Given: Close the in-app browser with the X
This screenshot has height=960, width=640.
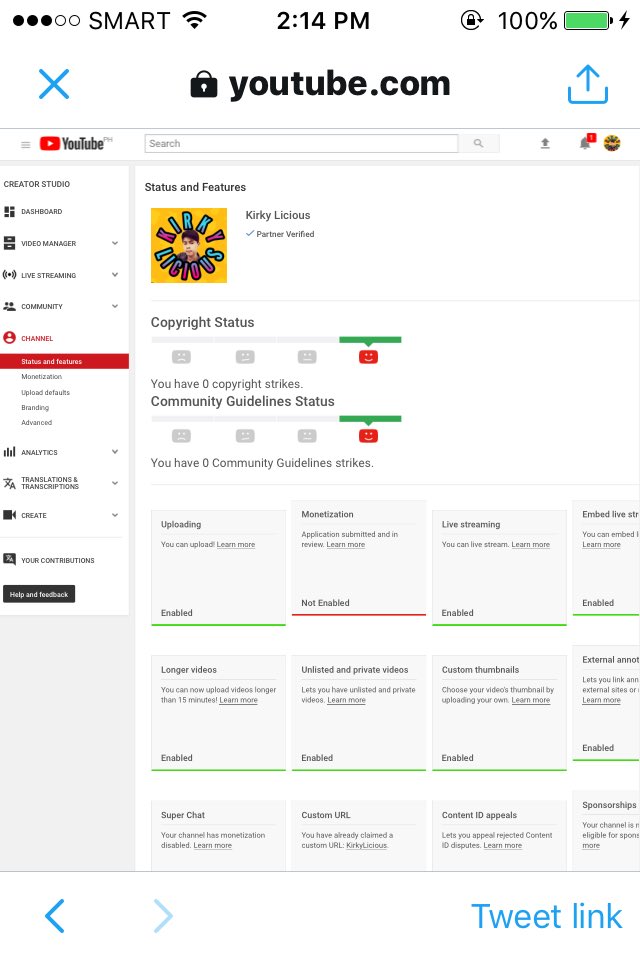Looking at the screenshot, I should click(54, 84).
